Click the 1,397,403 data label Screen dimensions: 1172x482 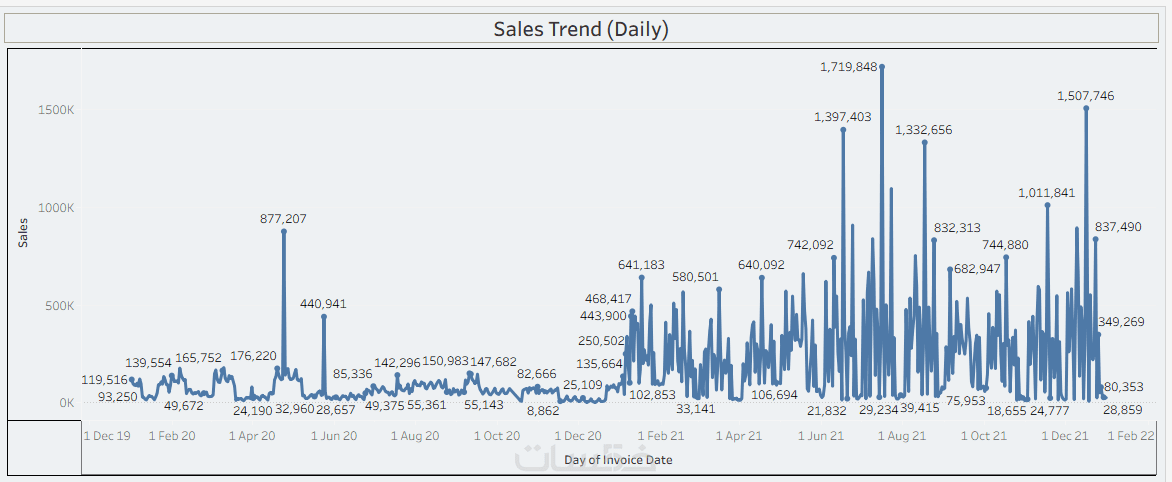point(843,117)
